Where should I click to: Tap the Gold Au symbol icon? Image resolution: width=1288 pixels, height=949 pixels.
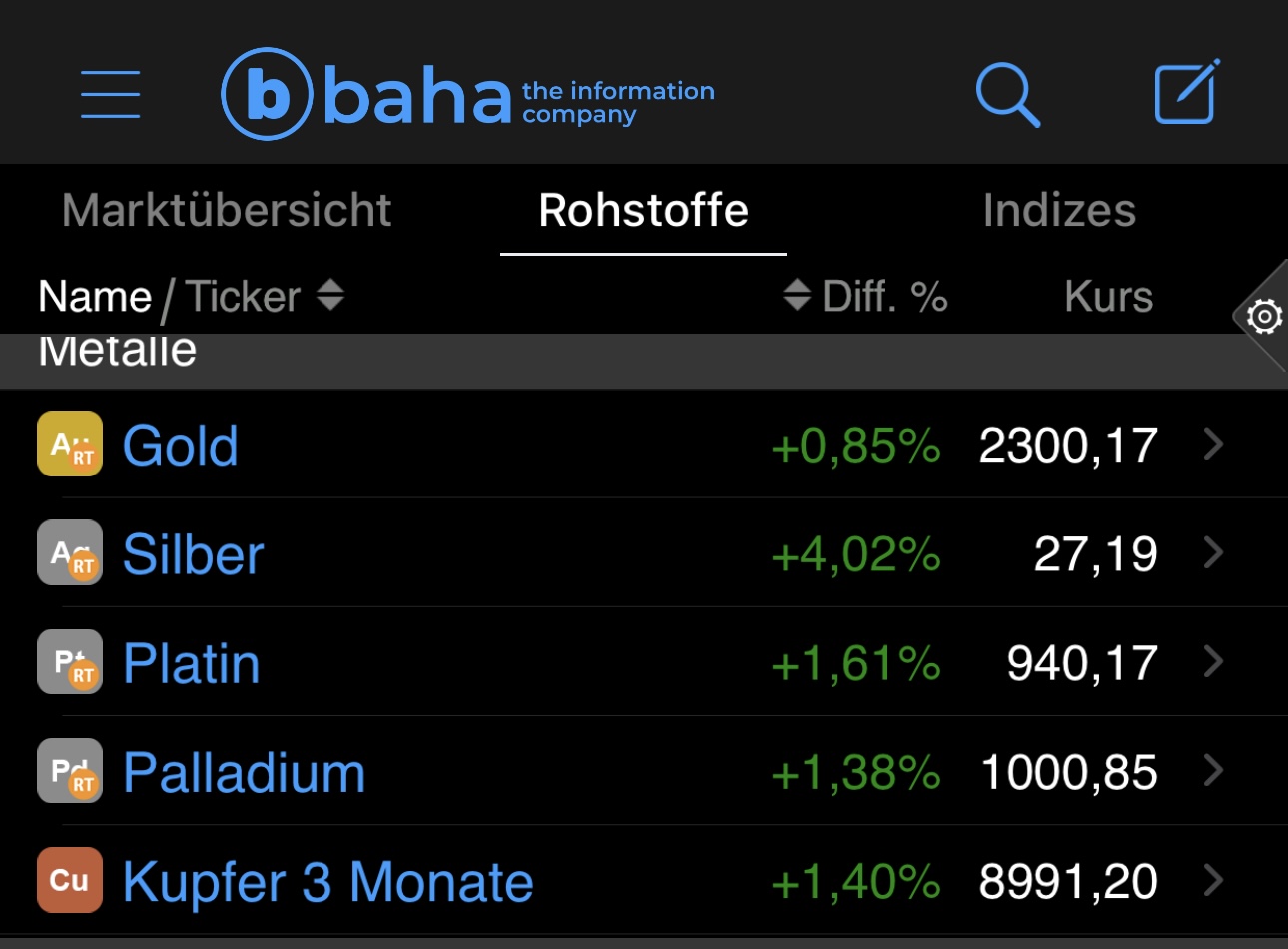click(70, 444)
